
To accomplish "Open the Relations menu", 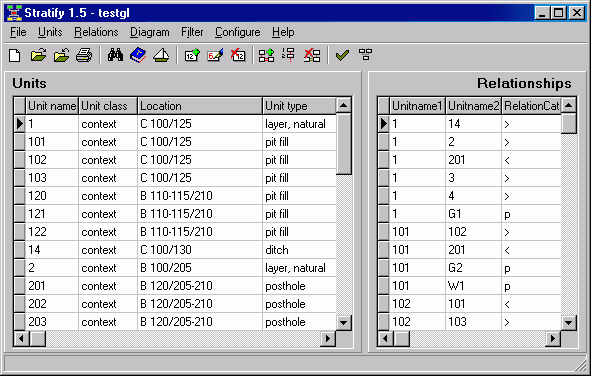I will click(96, 32).
